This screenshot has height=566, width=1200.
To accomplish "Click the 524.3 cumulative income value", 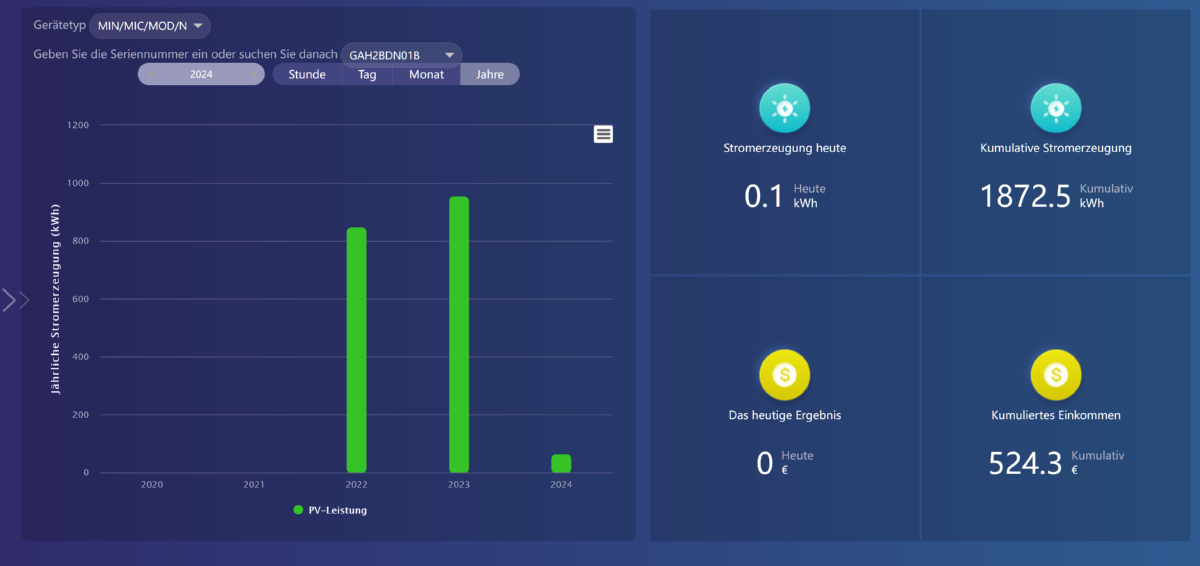I will pyautogui.click(x=1025, y=463).
